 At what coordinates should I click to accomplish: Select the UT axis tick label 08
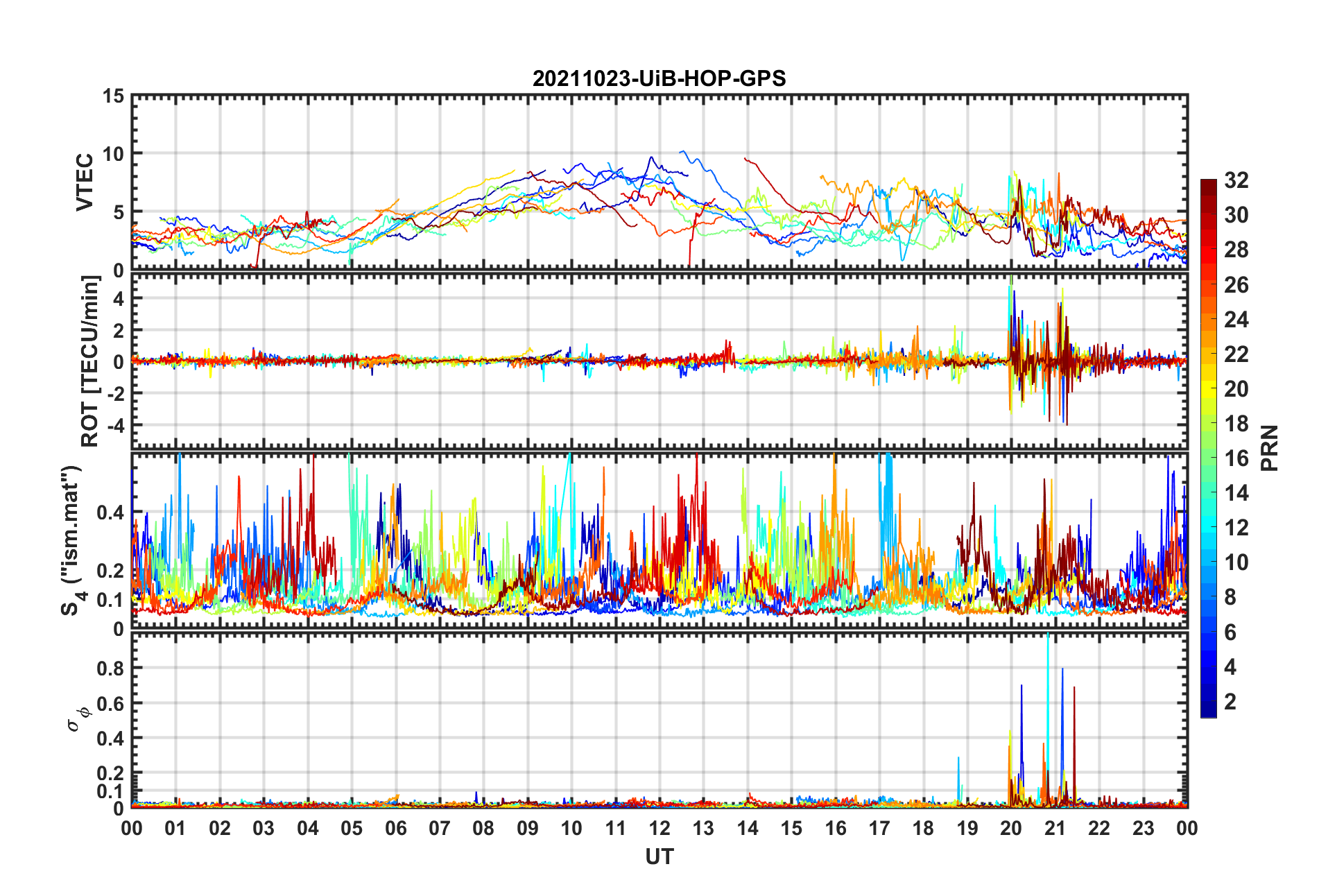[483, 828]
